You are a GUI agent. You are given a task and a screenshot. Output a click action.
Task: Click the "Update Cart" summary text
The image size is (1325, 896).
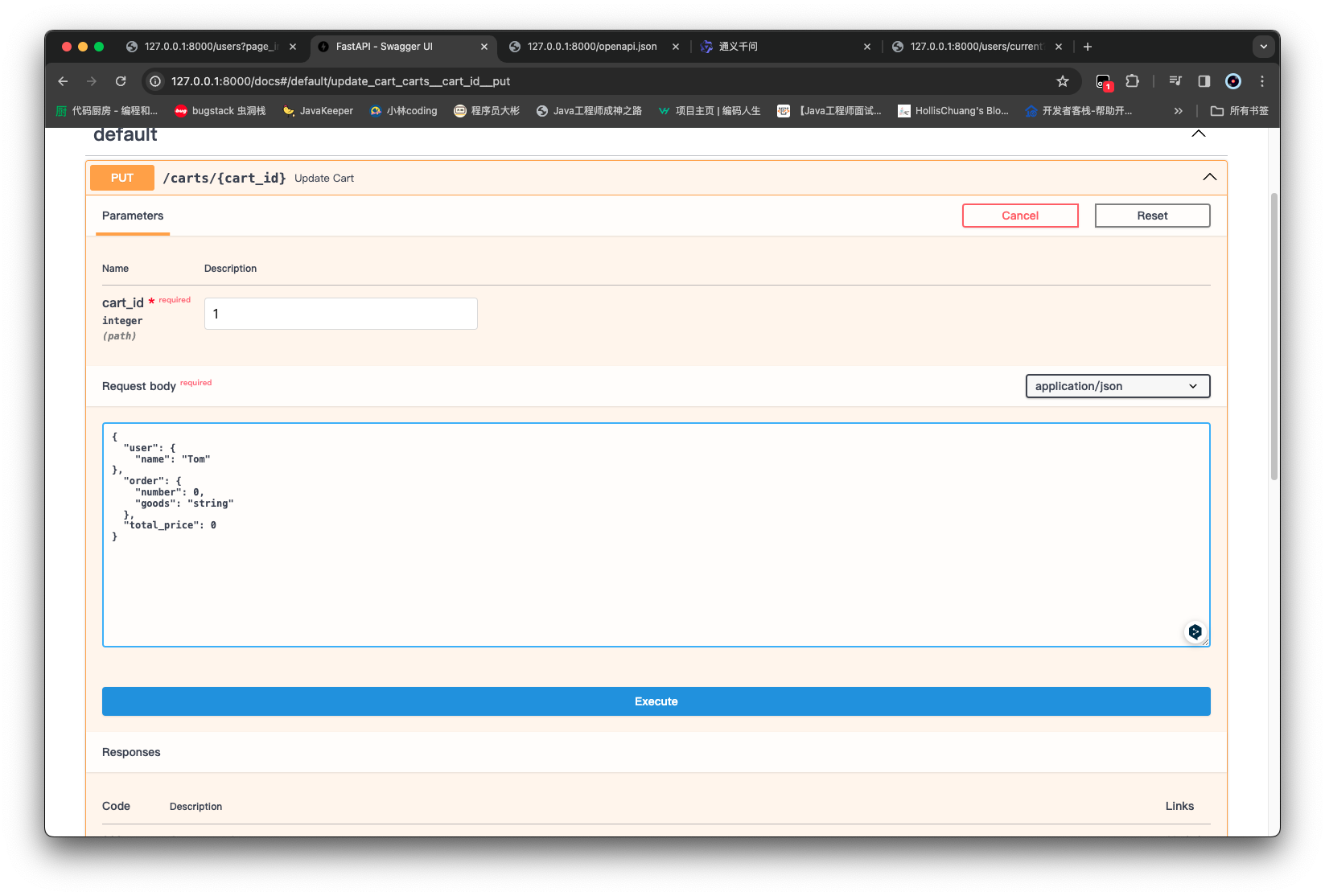[324, 179]
